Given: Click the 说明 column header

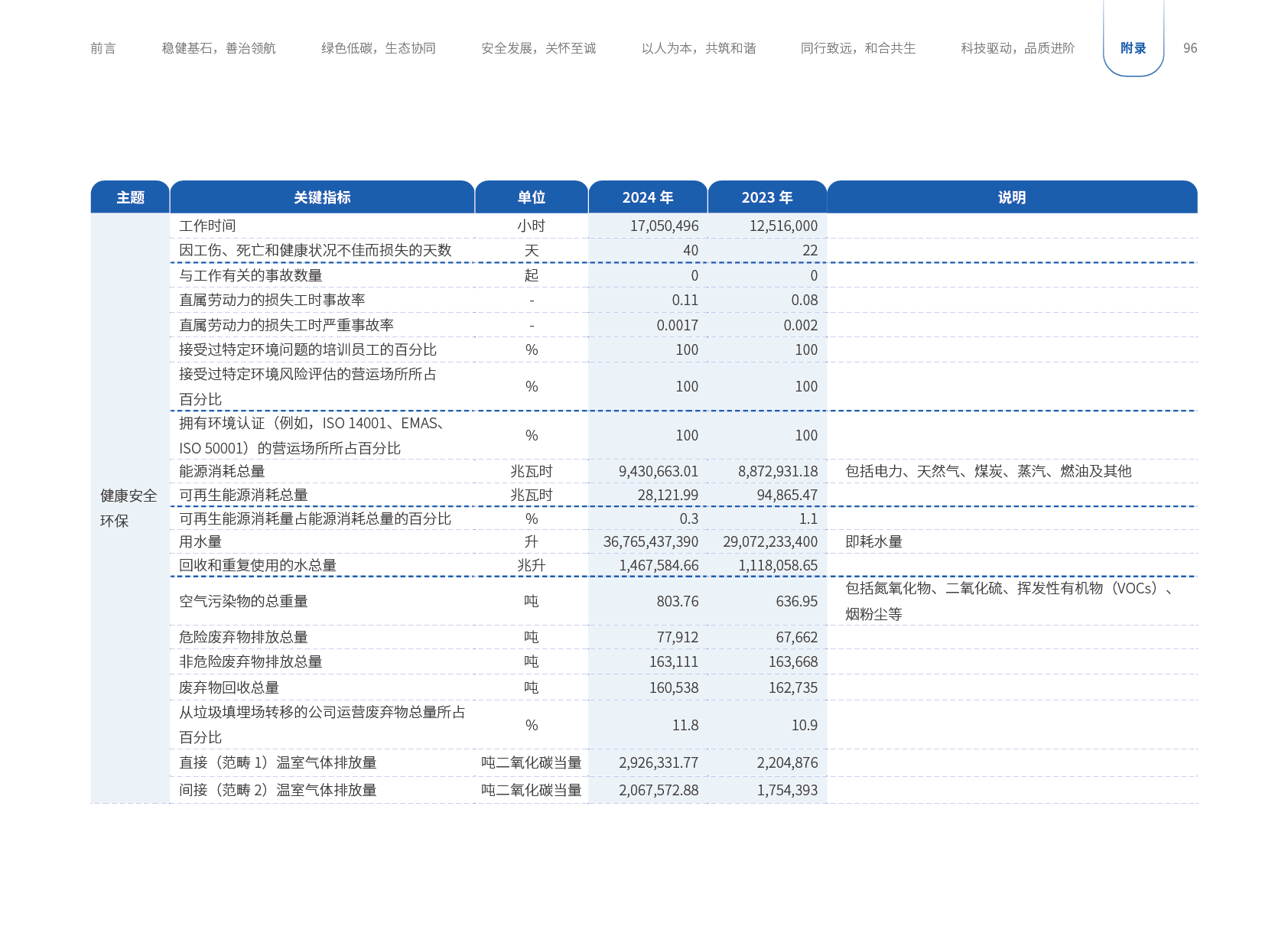Looking at the screenshot, I should point(1012,197).
